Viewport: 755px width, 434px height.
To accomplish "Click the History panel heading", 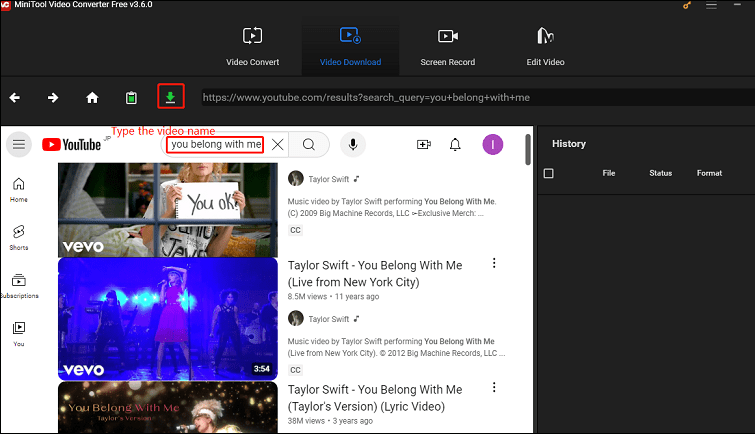I will pyautogui.click(x=569, y=144).
